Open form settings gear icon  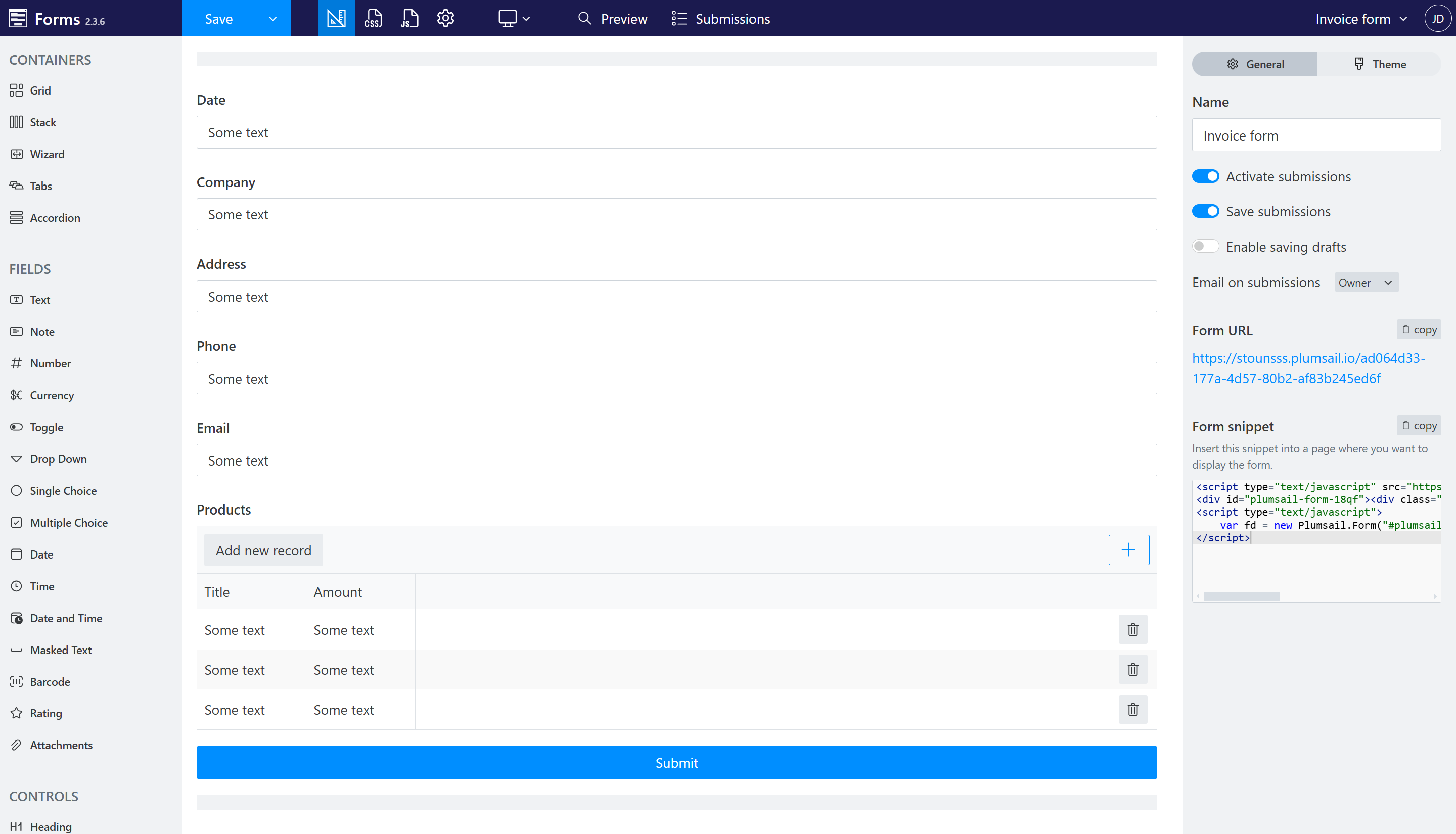[x=445, y=18]
